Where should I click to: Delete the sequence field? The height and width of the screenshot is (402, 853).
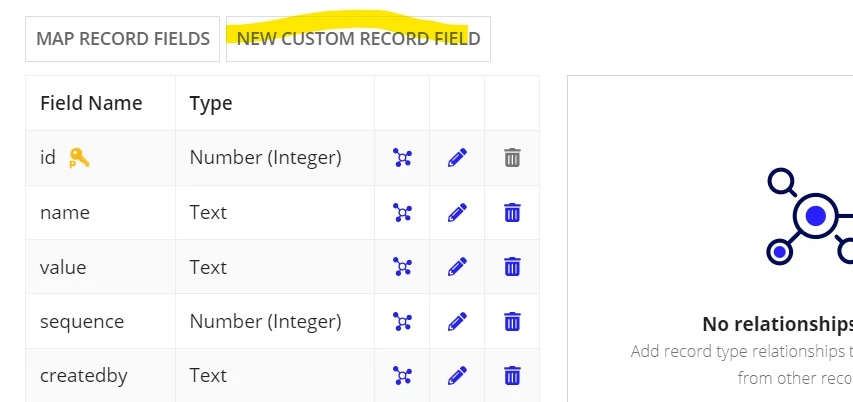pos(512,321)
